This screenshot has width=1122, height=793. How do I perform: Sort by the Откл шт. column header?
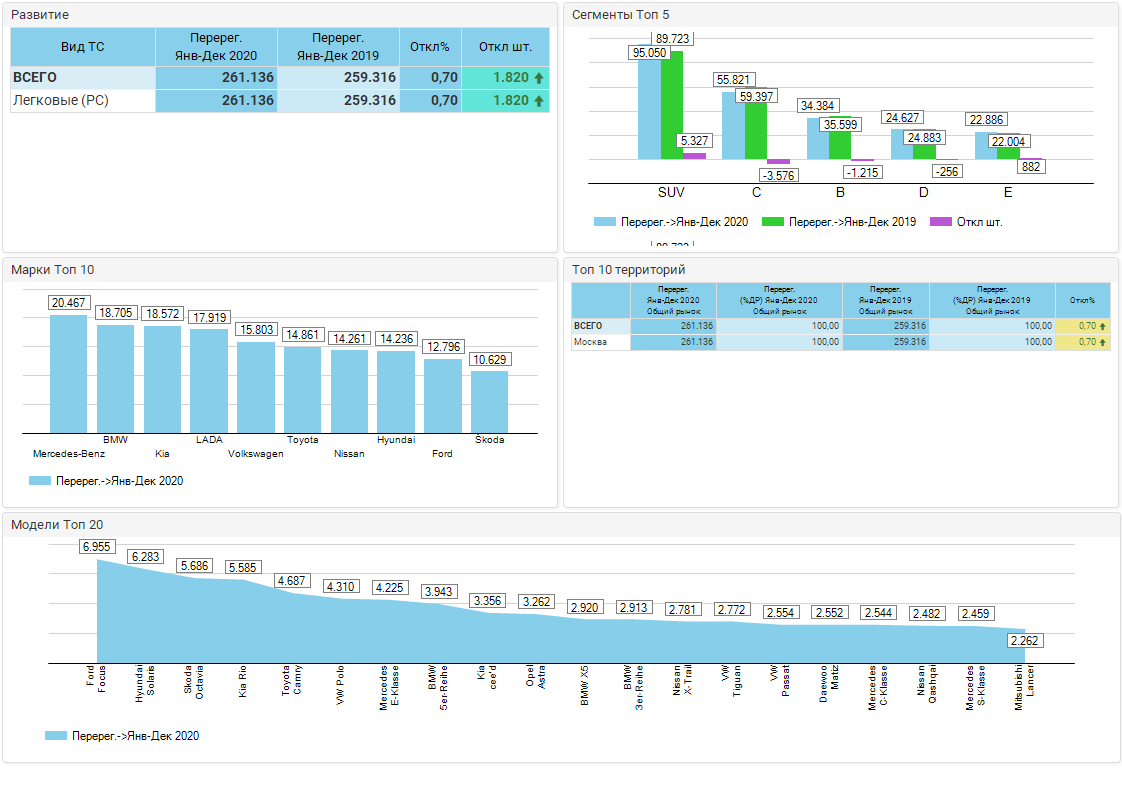505,47
